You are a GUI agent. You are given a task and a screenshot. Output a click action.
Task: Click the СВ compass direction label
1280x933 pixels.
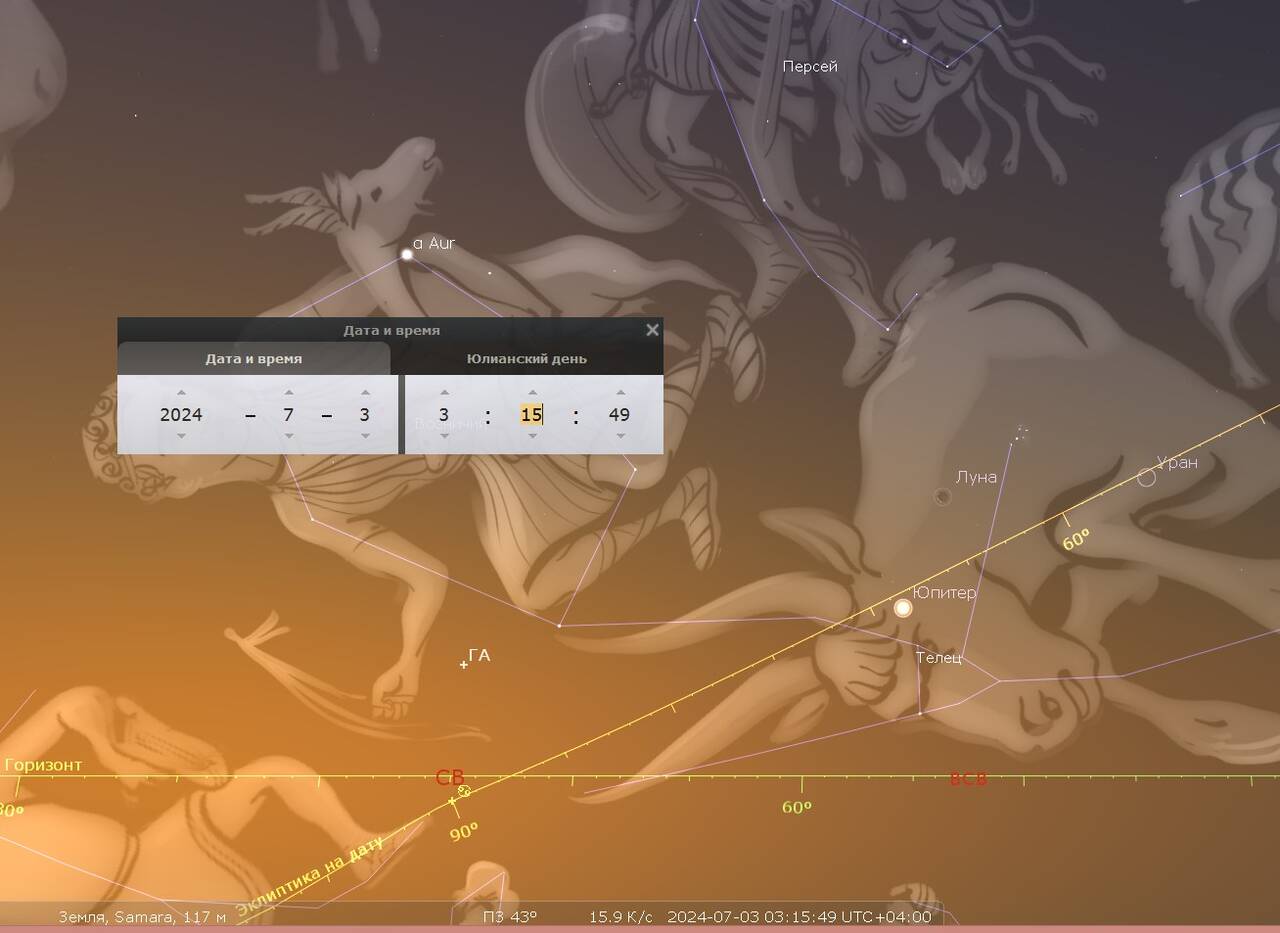click(450, 778)
